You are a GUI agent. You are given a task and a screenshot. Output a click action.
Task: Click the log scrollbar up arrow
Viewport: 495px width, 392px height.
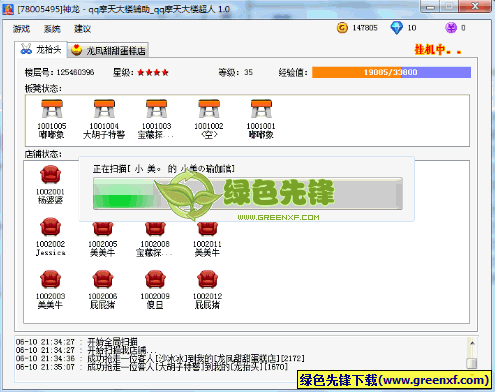tap(472, 343)
